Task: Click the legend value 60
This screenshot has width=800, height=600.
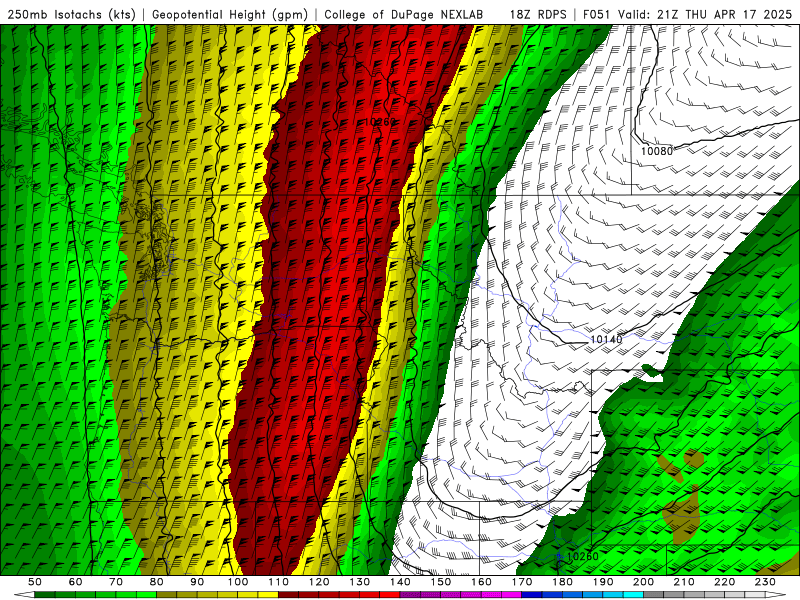Action: (x=76, y=582)
